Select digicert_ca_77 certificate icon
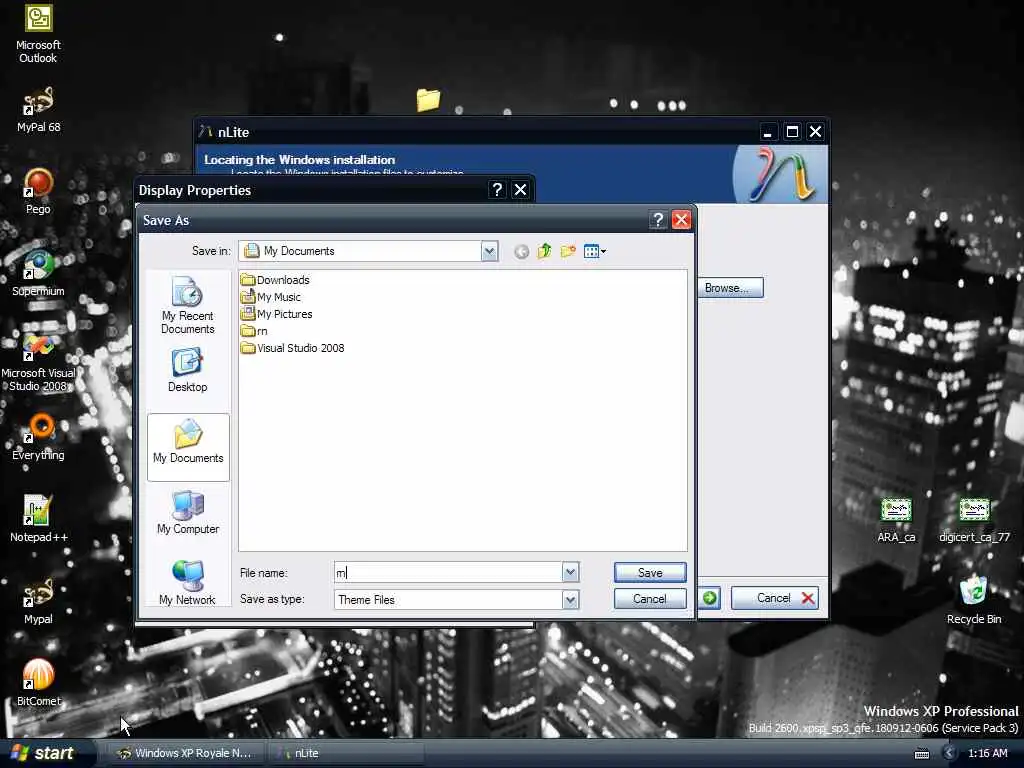The width and height of the screenshot is (1024, 768). click(x=974, y=520)
